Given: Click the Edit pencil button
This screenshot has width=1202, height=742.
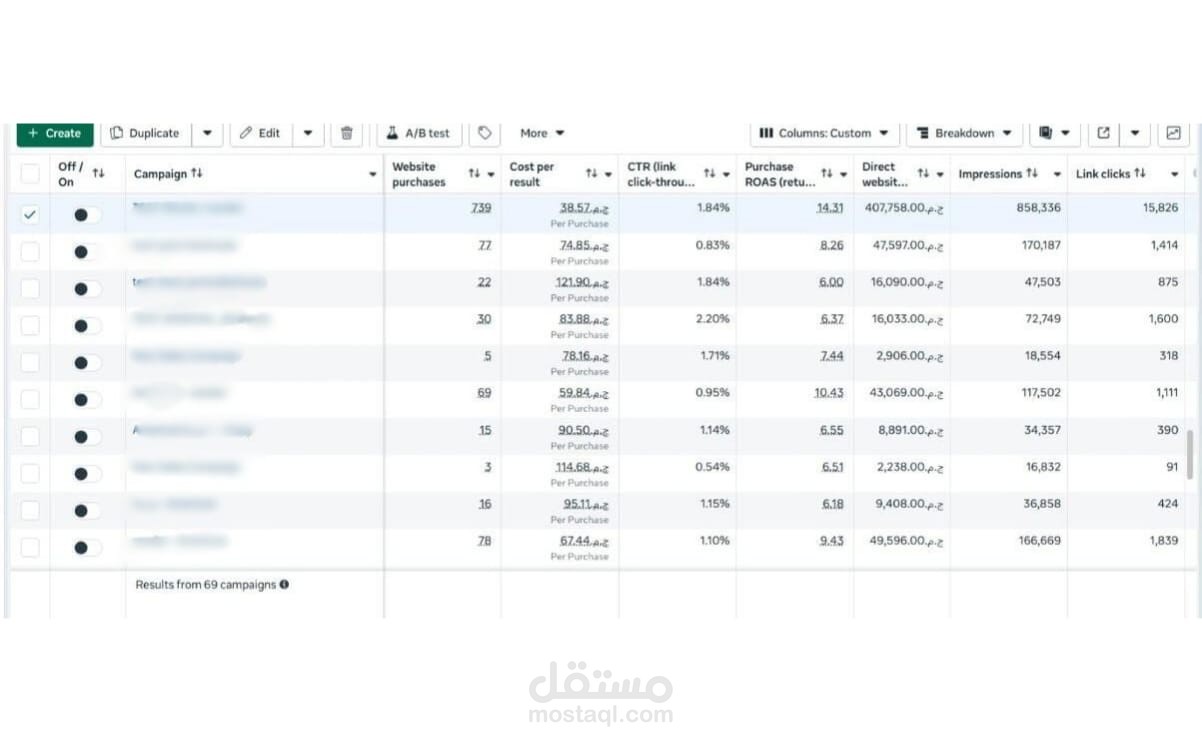Looking at the screenshot, I should point(261,133).
